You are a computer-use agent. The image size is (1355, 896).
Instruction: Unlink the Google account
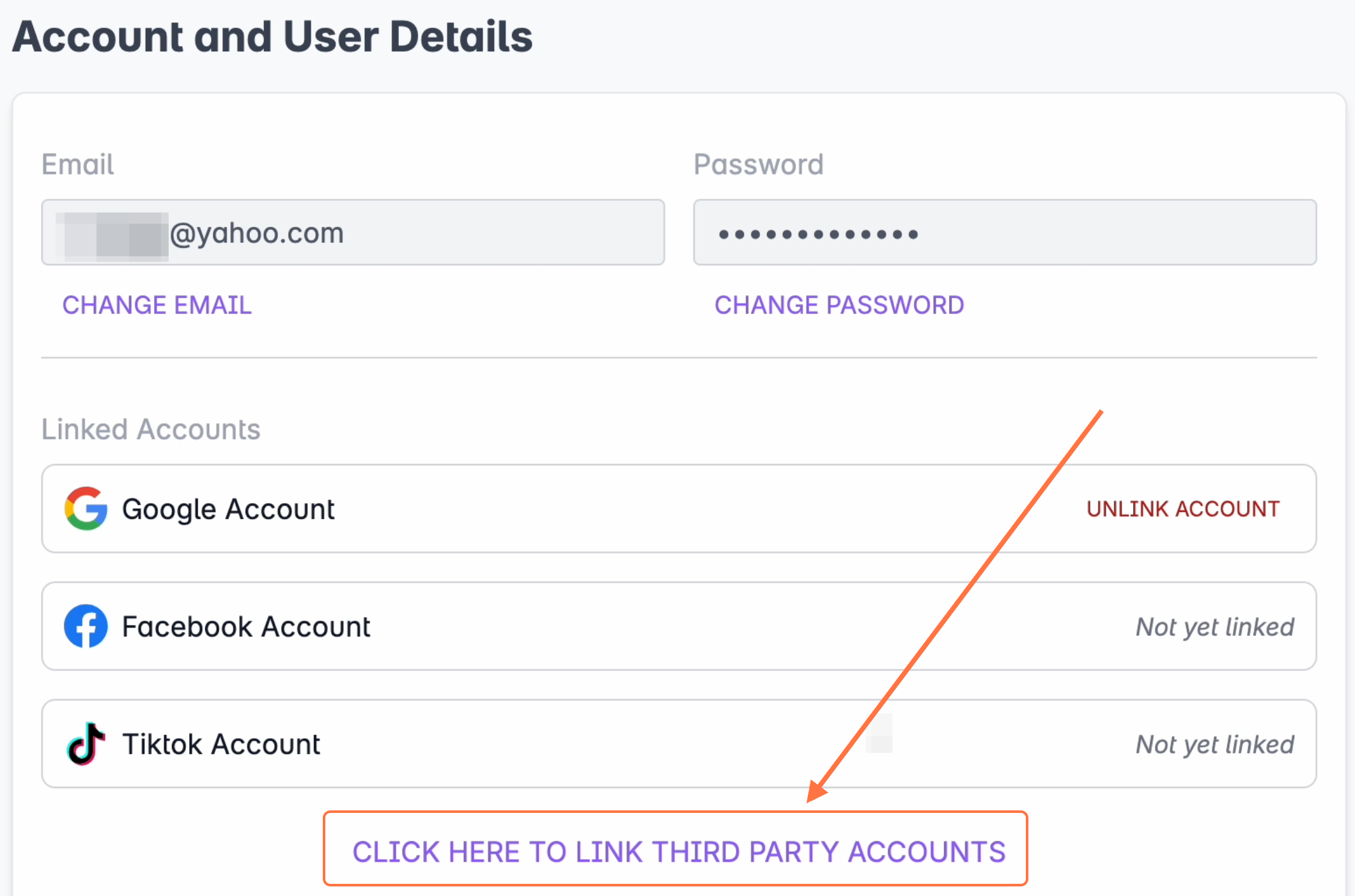point(1182,509)
